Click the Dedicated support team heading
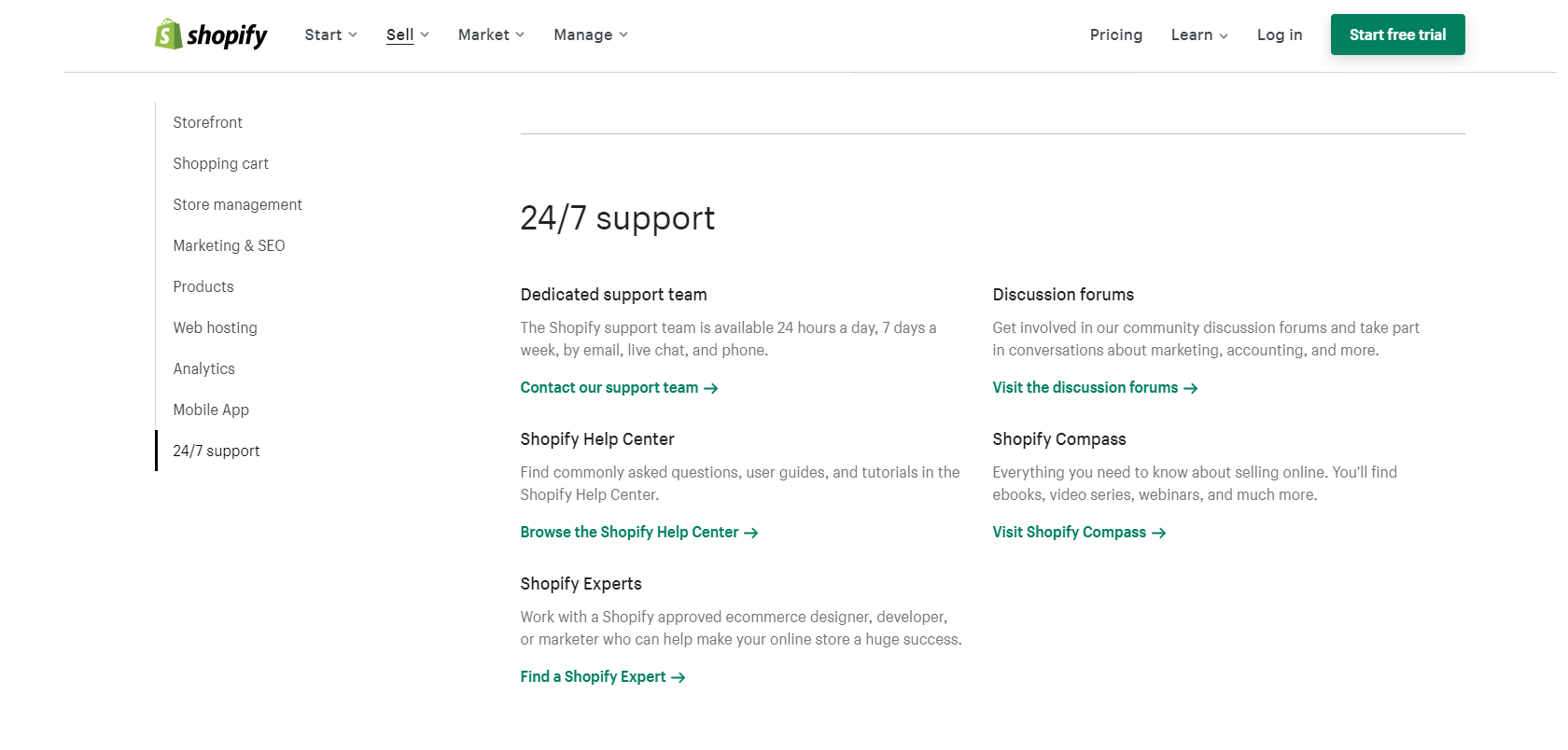 [x=613, y=295]
